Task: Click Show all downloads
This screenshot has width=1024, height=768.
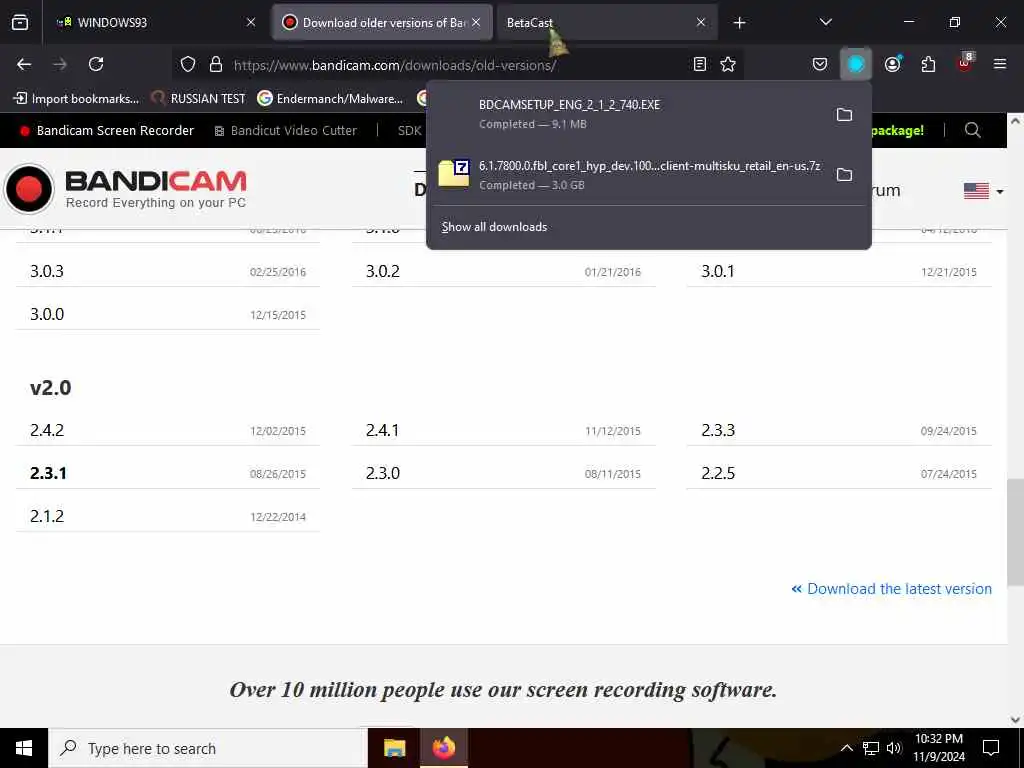Action: (x=494, y=227)
